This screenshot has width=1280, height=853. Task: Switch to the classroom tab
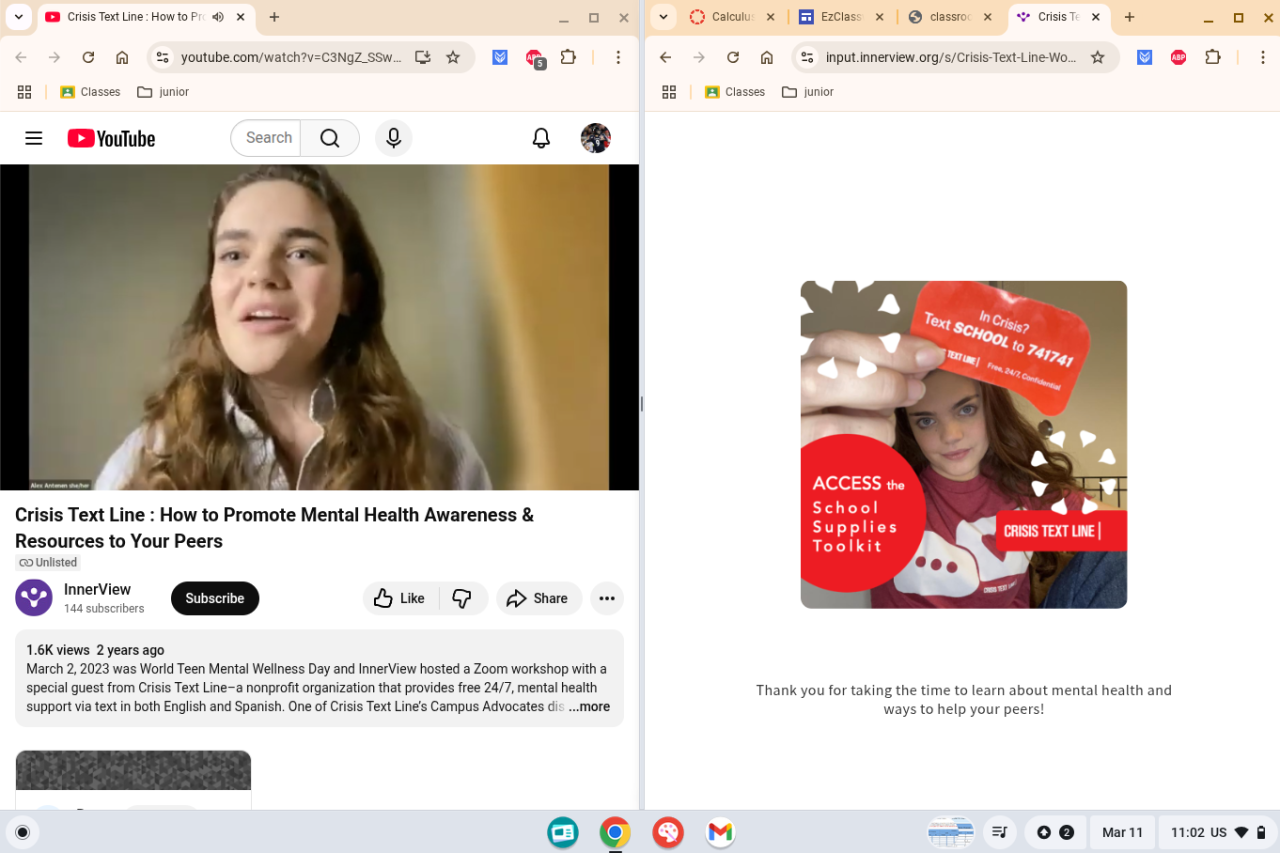coord(940,17)
